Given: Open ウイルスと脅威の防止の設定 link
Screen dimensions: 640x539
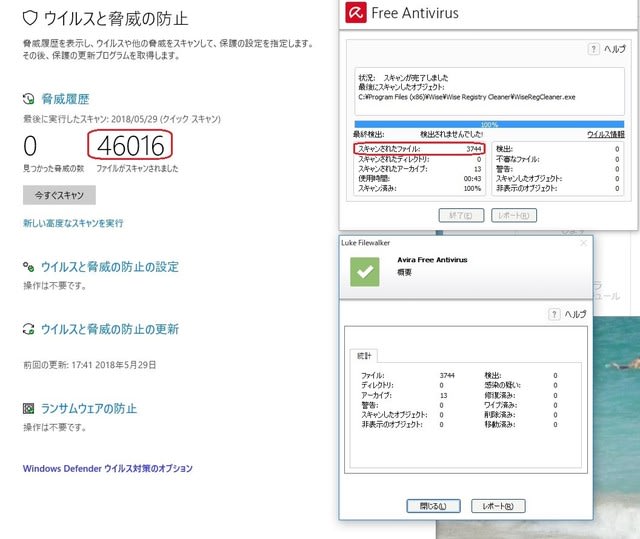Looking at the screenshot, I should coord(110,267).
